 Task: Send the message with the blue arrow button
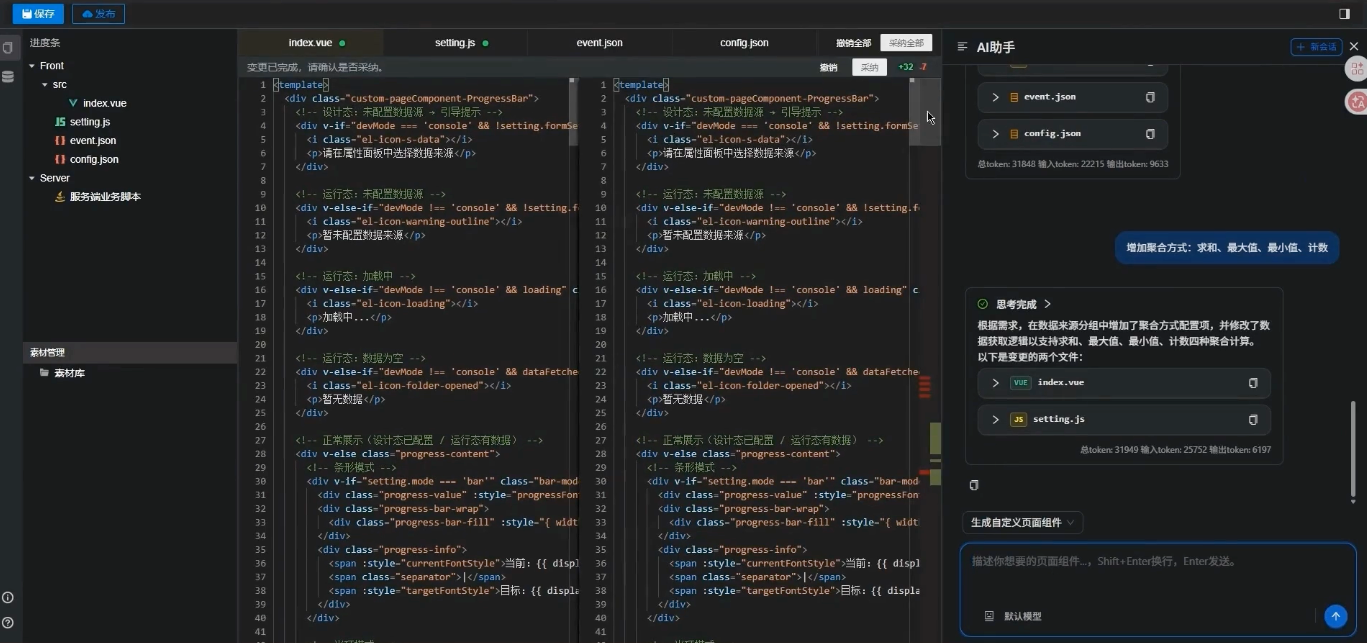(x=1335, y=616)
